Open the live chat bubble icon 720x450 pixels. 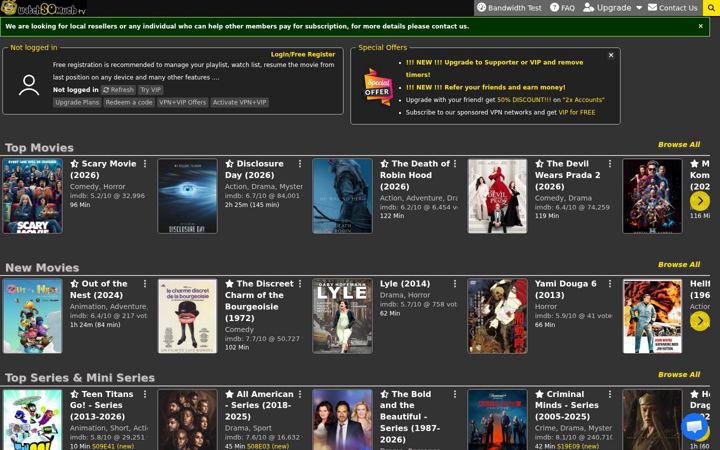694,426
